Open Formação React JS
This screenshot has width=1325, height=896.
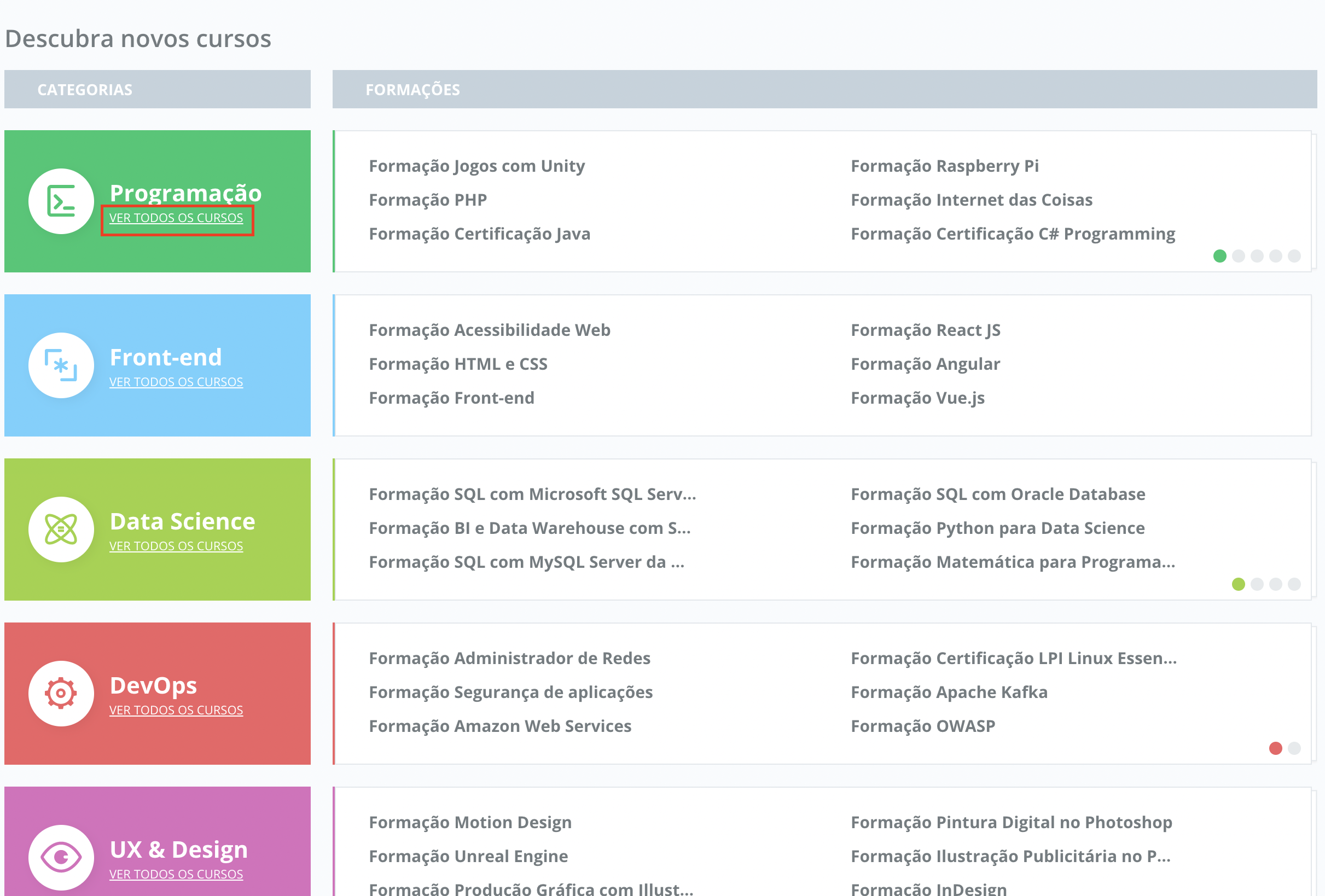click(x=925, y=330)
